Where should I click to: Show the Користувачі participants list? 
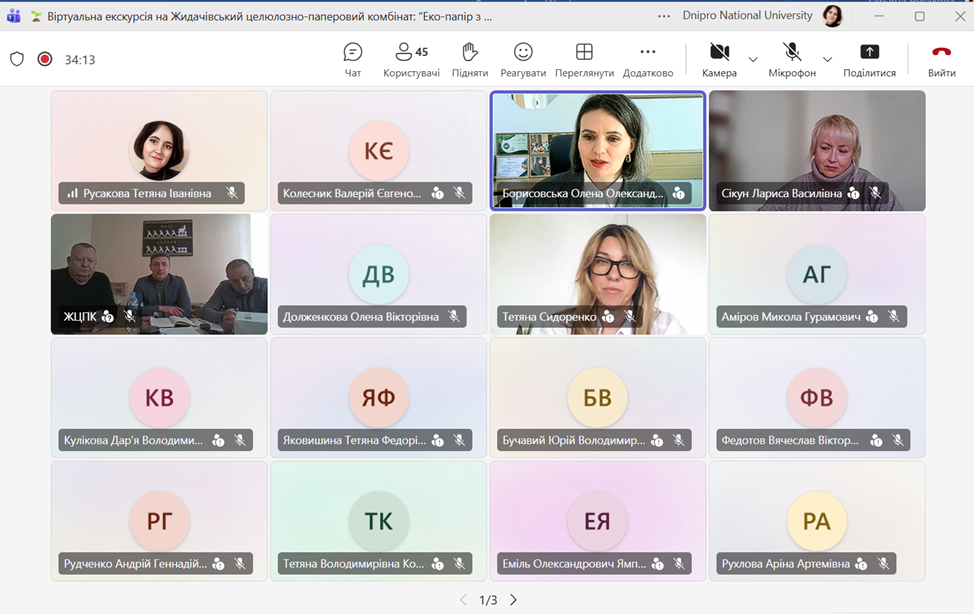(x=410, y=59)
